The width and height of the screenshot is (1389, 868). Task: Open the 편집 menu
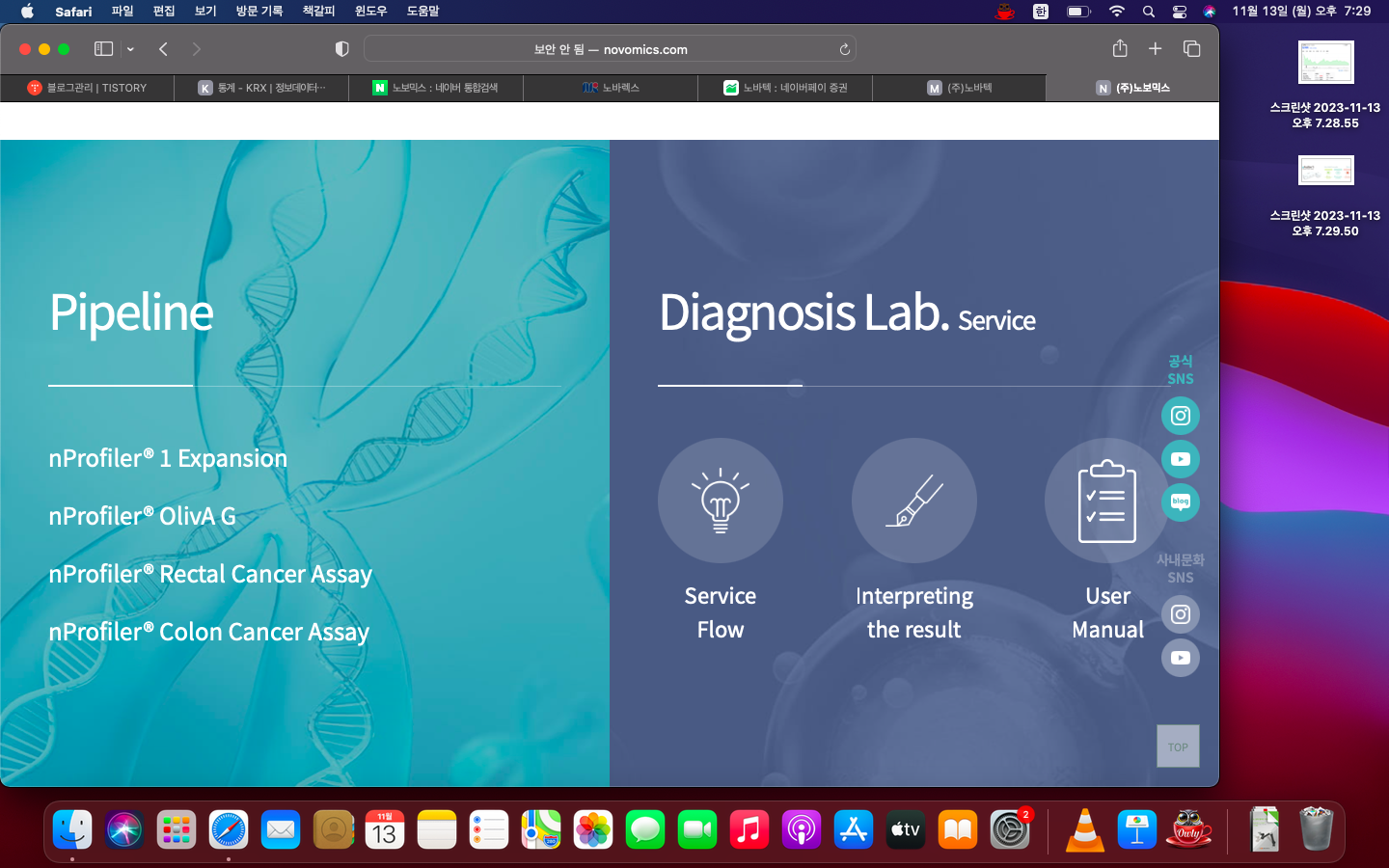(x=164, y=12)
